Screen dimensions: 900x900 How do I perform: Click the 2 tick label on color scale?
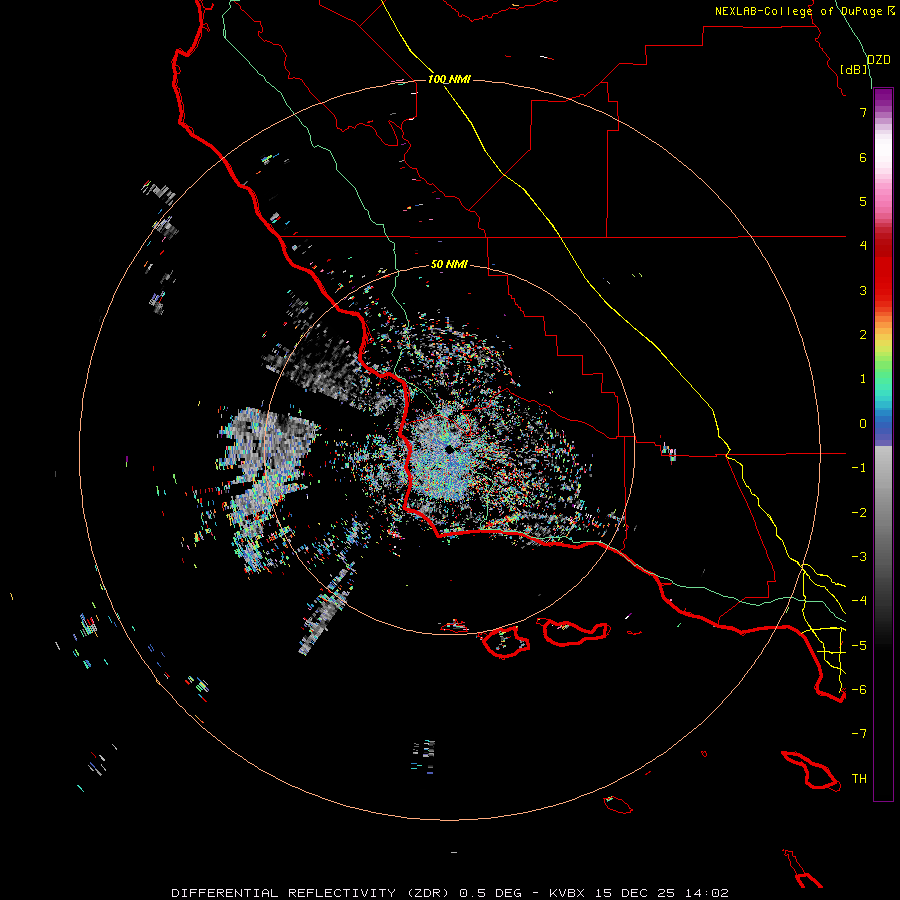coord(863,335)
